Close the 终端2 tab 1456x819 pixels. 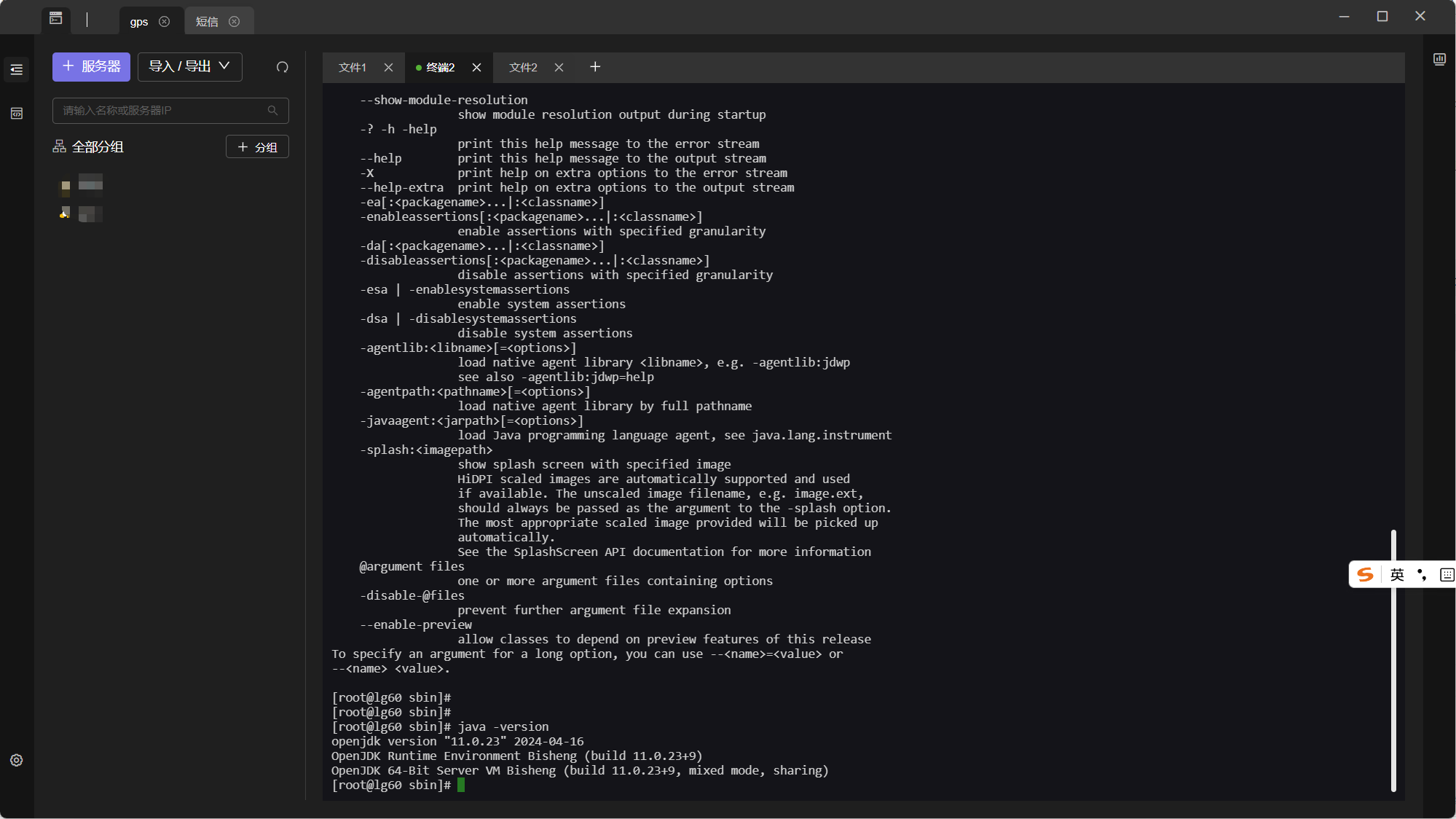[x=476, y=68]
